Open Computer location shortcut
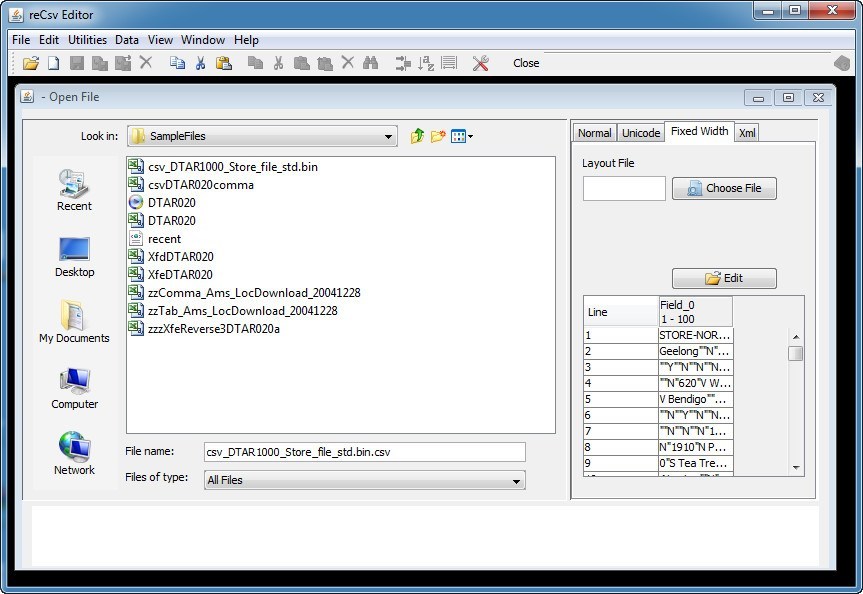 [74, 389]
